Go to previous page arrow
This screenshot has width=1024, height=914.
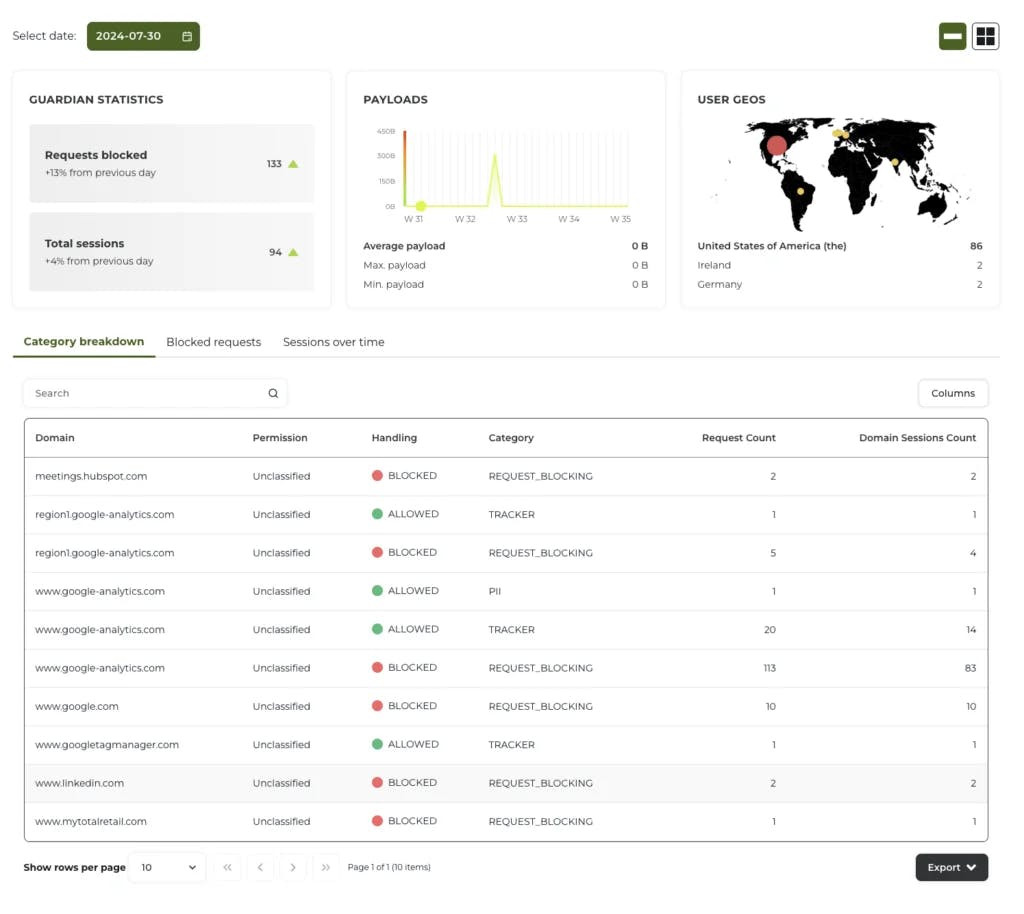(260, 868)
